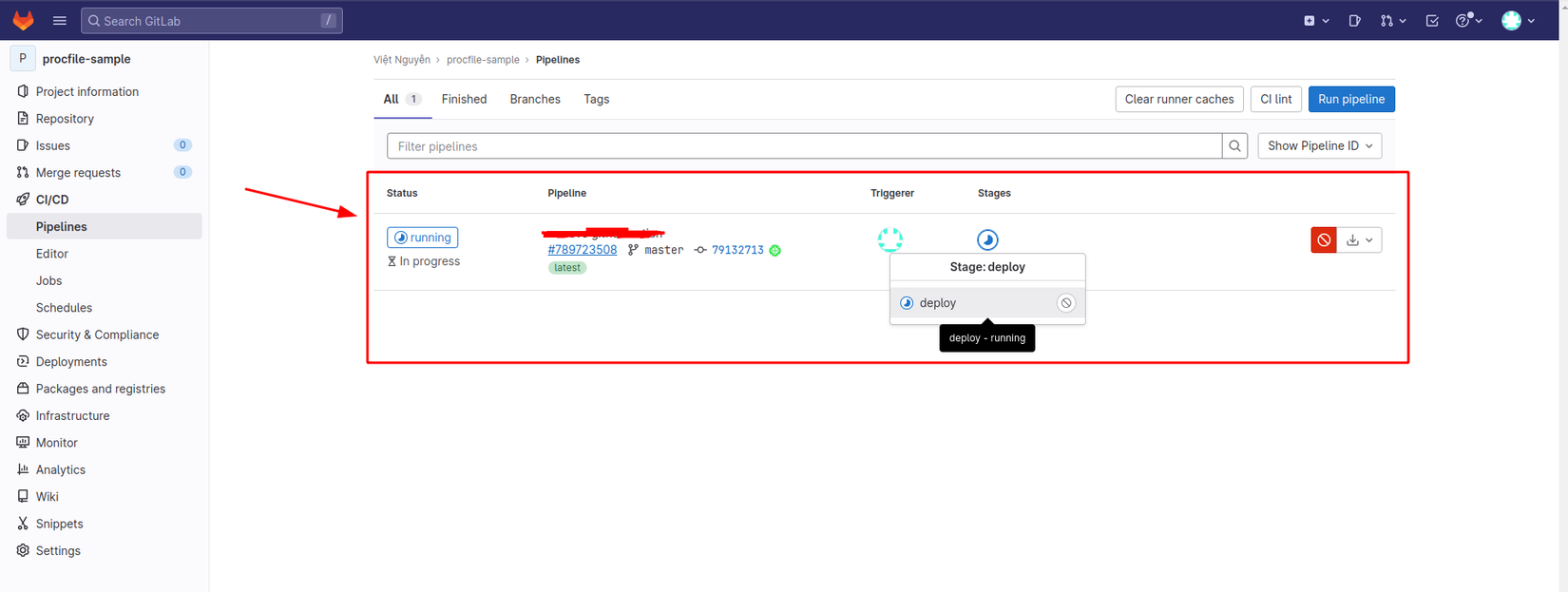
Task: Switch to the Finished tab
Action: [x=464, y=99]
